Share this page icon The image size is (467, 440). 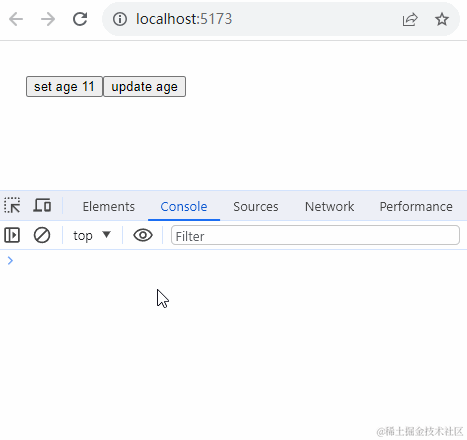410,19
